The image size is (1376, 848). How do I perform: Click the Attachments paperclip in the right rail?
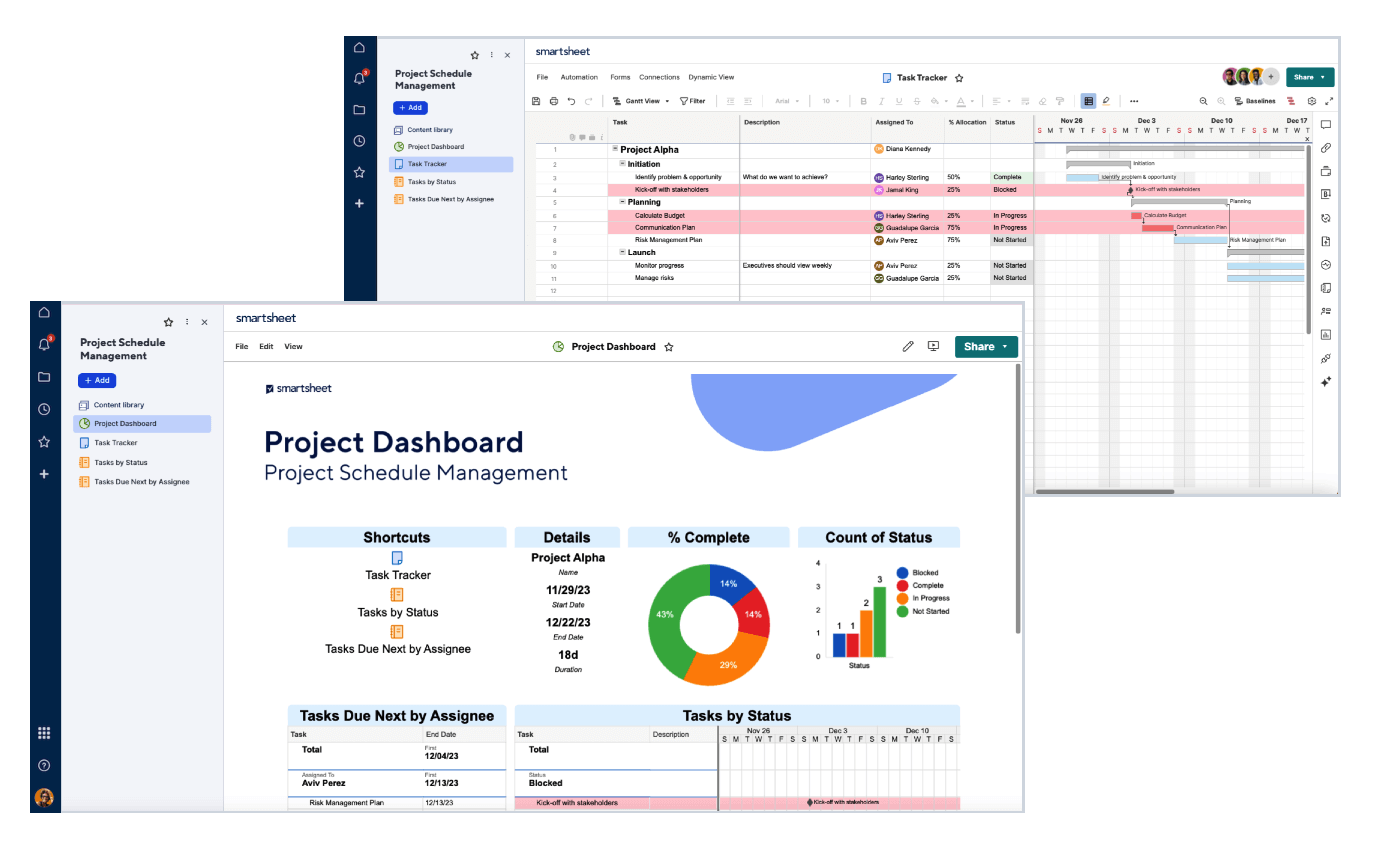[x=1326, y=148]
